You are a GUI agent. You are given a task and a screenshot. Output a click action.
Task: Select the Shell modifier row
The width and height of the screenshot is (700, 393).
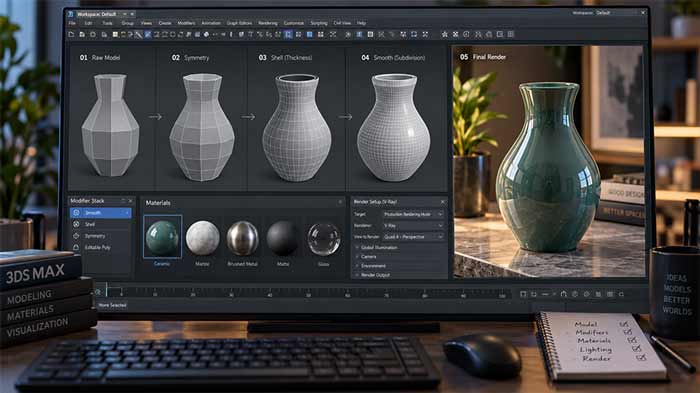click(x=100, y=224)
